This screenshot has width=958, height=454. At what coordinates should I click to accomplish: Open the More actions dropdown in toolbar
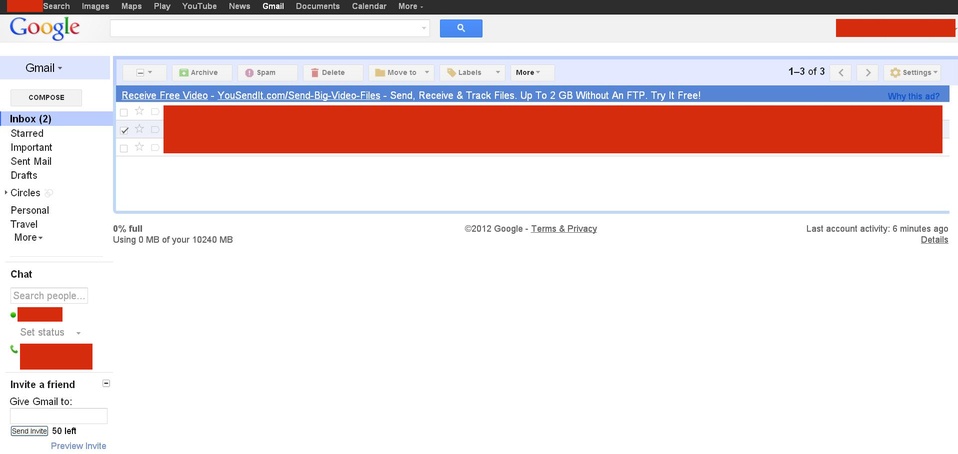[532, 73]
